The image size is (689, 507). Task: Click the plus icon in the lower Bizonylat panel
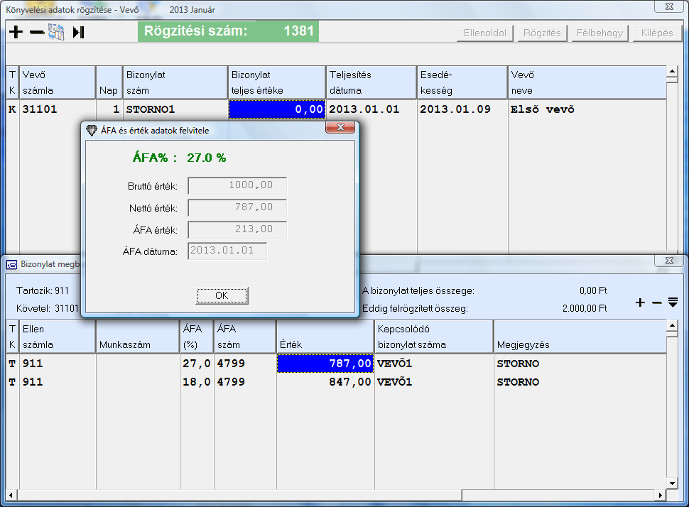pos(640,302)
